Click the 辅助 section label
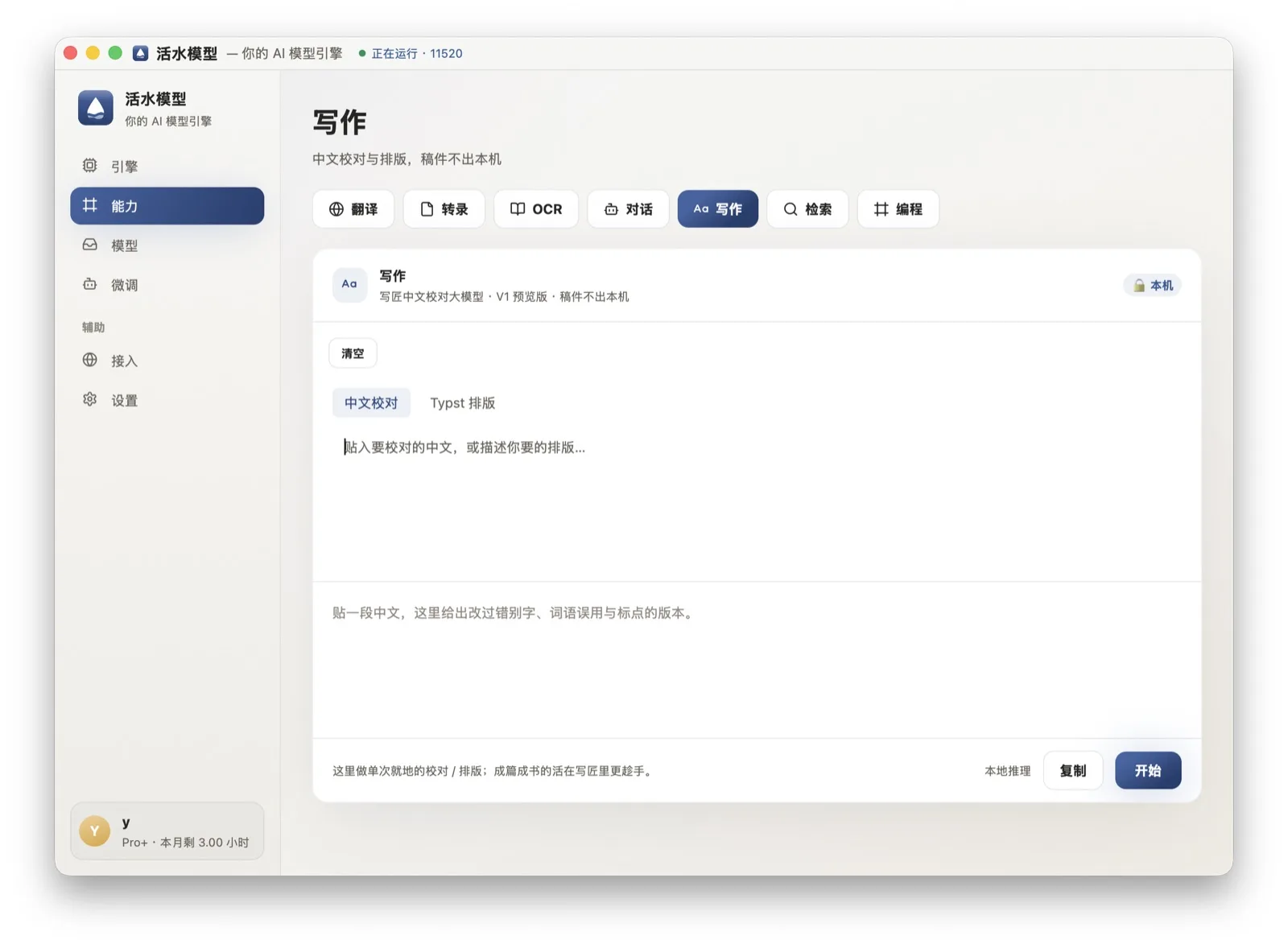Viewport: 1288px width, 948px height. coord(93,328)
